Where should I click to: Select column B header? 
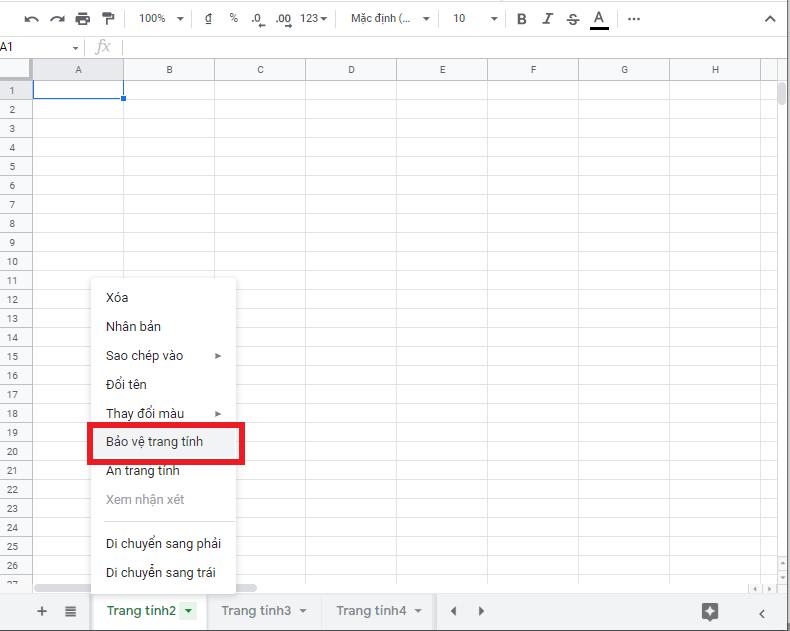[169, 70]
